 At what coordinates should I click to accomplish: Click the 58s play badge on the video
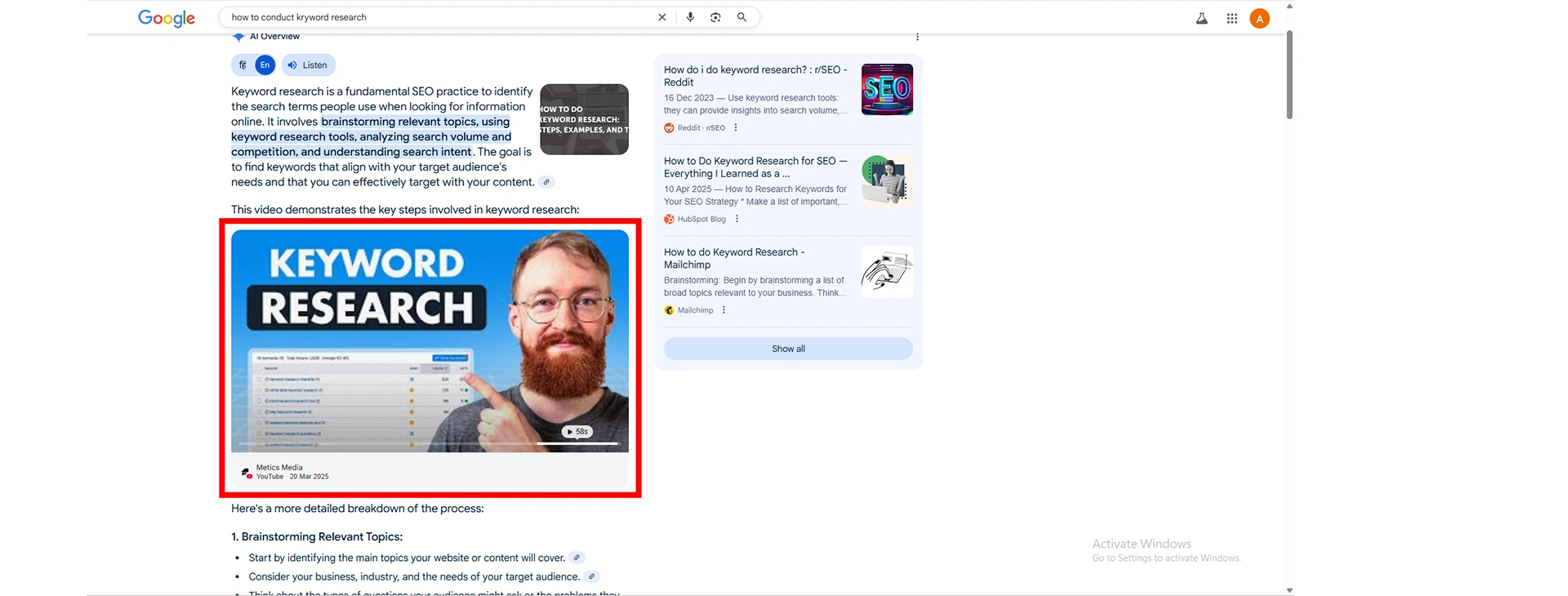pyautogui.click(x=577, y=432)
